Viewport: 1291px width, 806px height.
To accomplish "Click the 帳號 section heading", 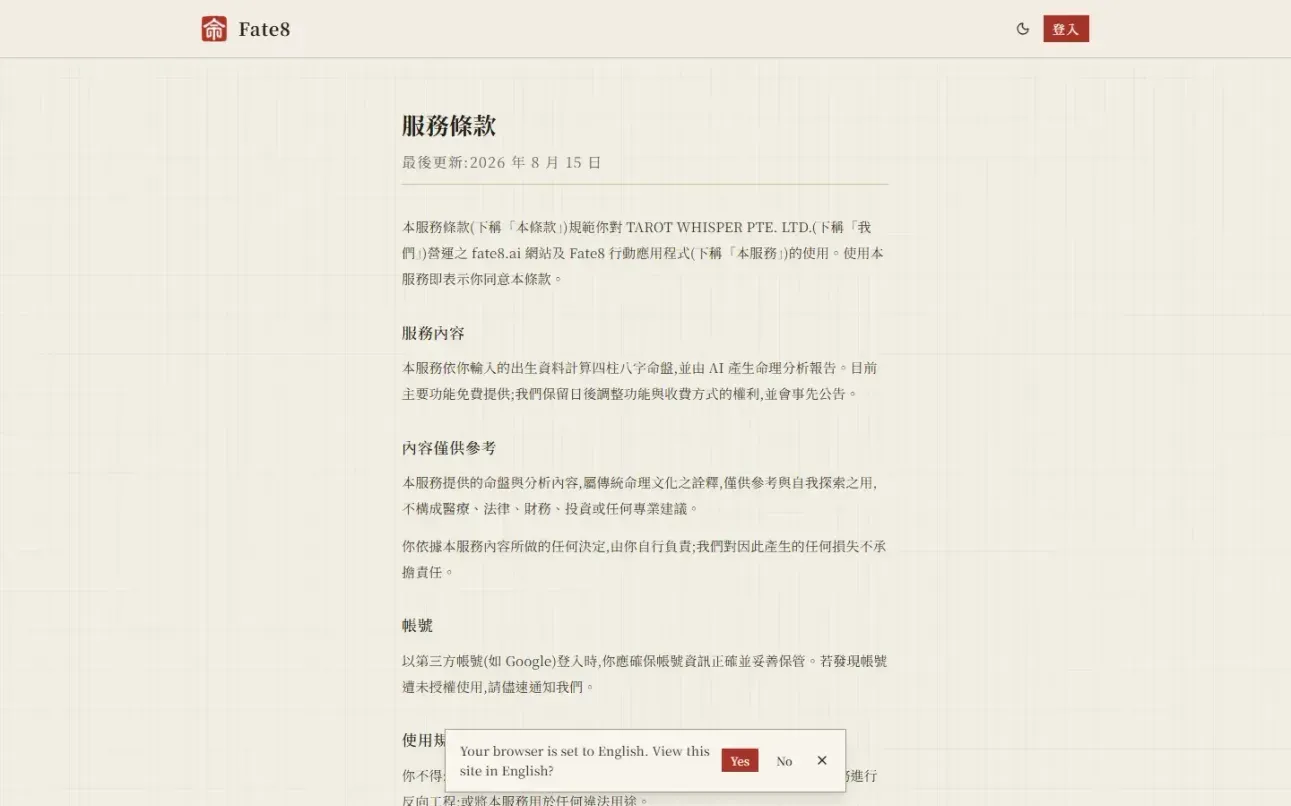I will pos(418,626).
